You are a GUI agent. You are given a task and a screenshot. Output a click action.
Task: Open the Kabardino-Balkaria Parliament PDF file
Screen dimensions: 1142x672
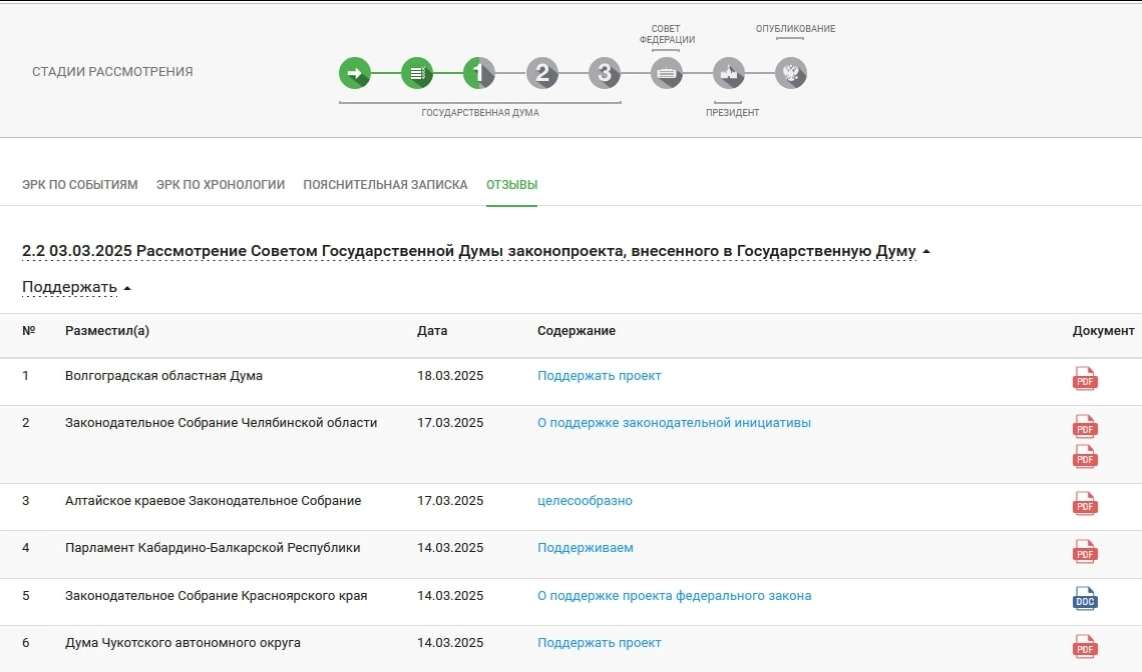(1085, 551)
